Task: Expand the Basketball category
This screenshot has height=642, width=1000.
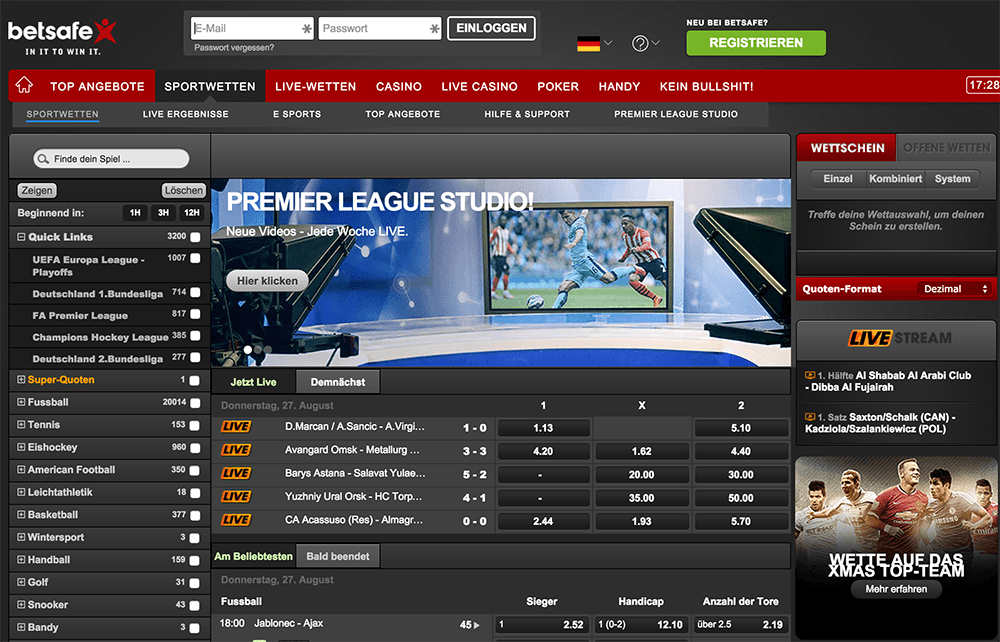Action: coord(21,514)
